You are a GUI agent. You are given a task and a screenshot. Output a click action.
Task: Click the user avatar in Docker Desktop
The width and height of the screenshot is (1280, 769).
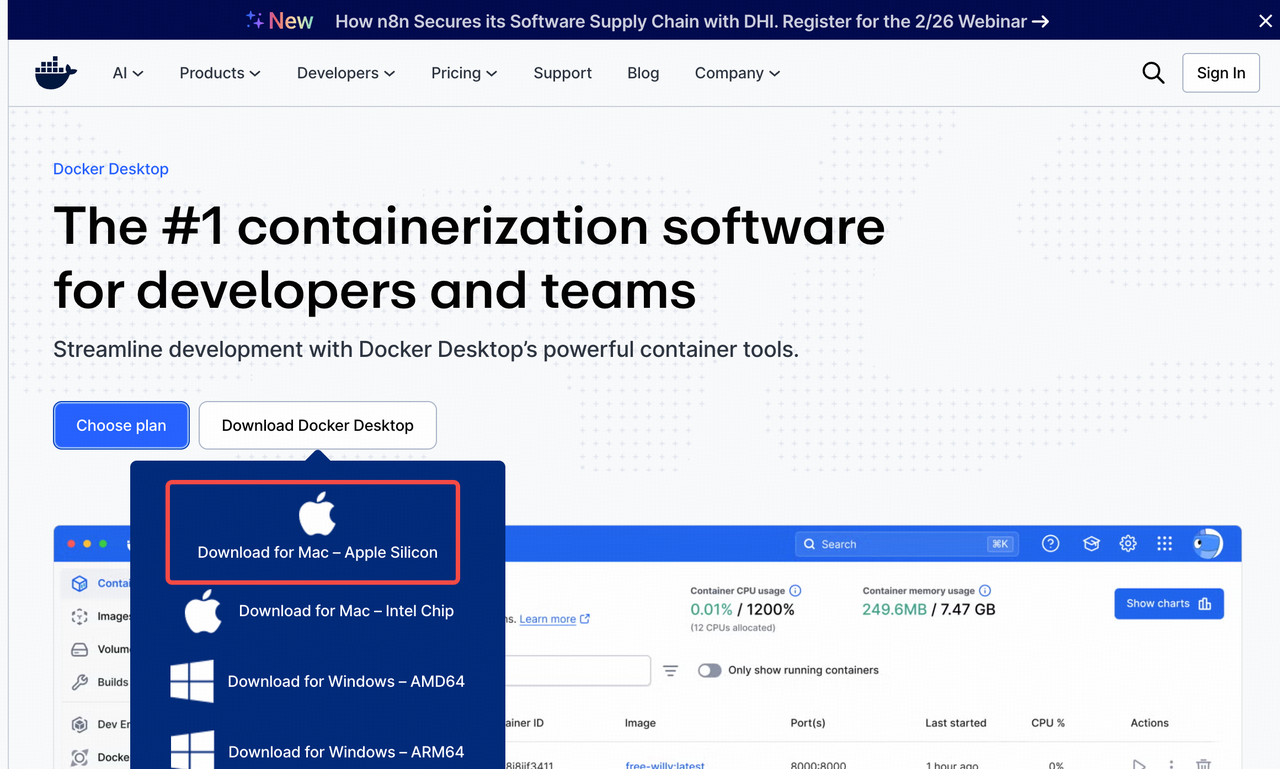1208,544
